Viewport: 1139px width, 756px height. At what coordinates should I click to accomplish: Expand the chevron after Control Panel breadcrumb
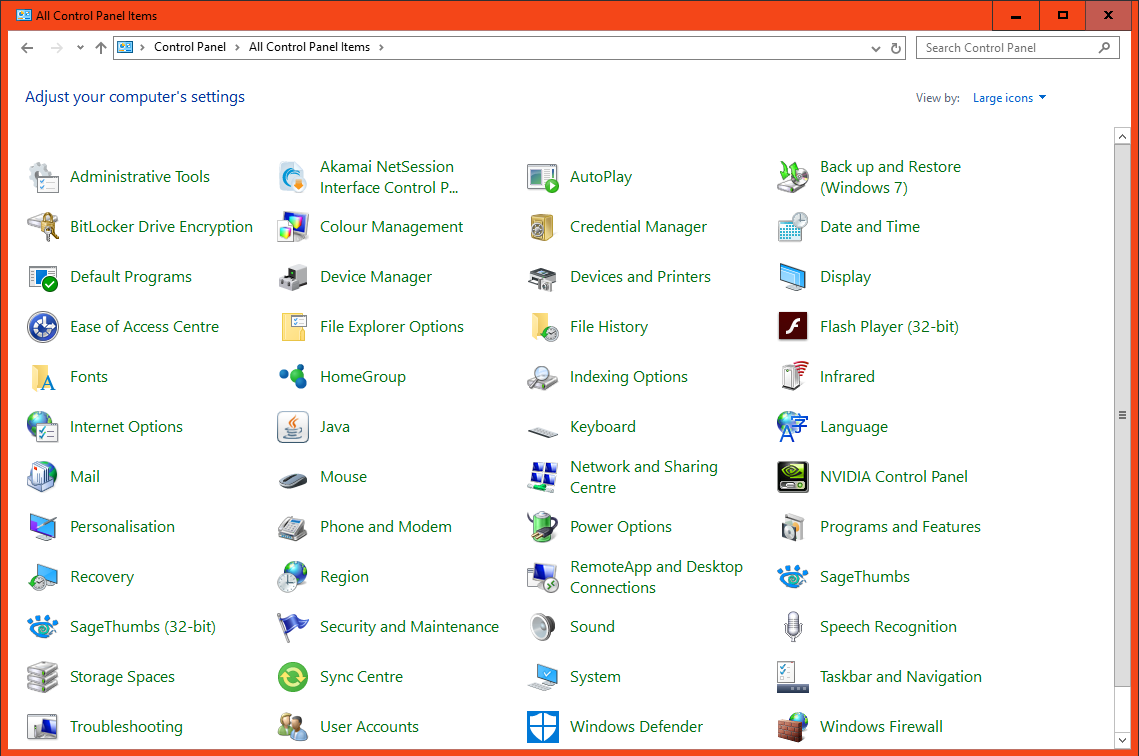(x=237, y=47)
